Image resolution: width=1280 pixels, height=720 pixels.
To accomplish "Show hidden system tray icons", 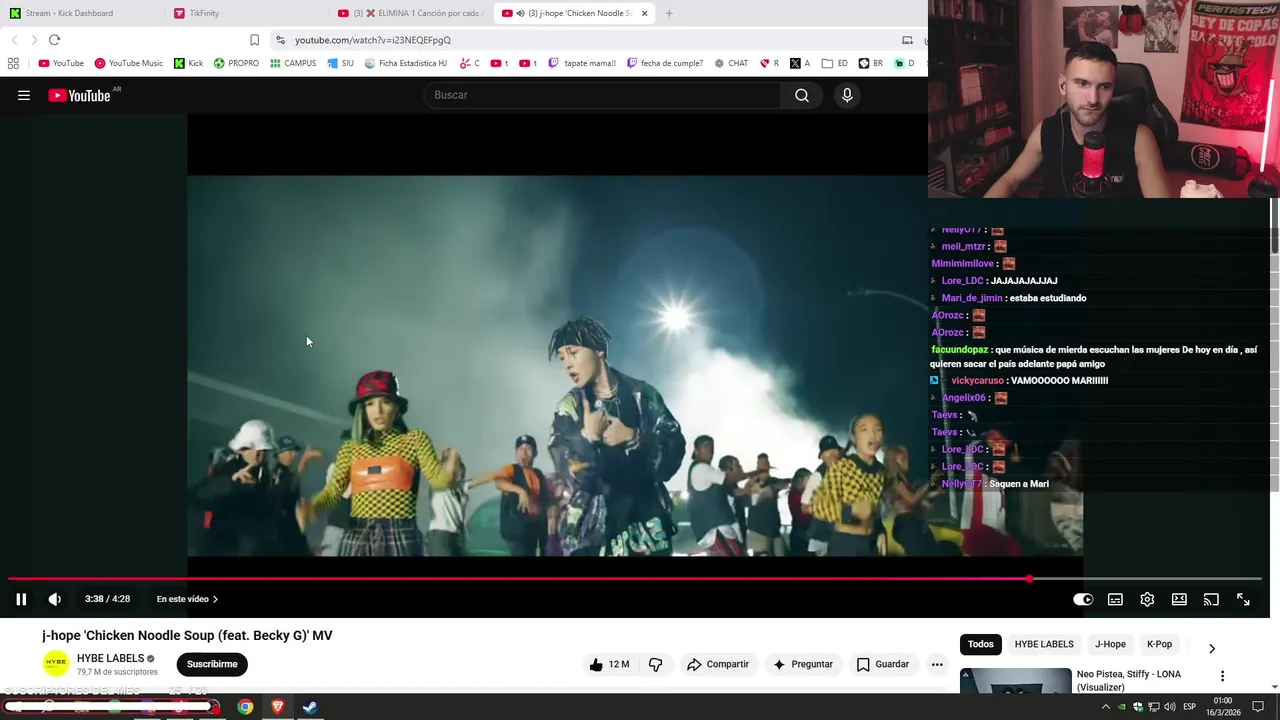I will (1106, 707).
